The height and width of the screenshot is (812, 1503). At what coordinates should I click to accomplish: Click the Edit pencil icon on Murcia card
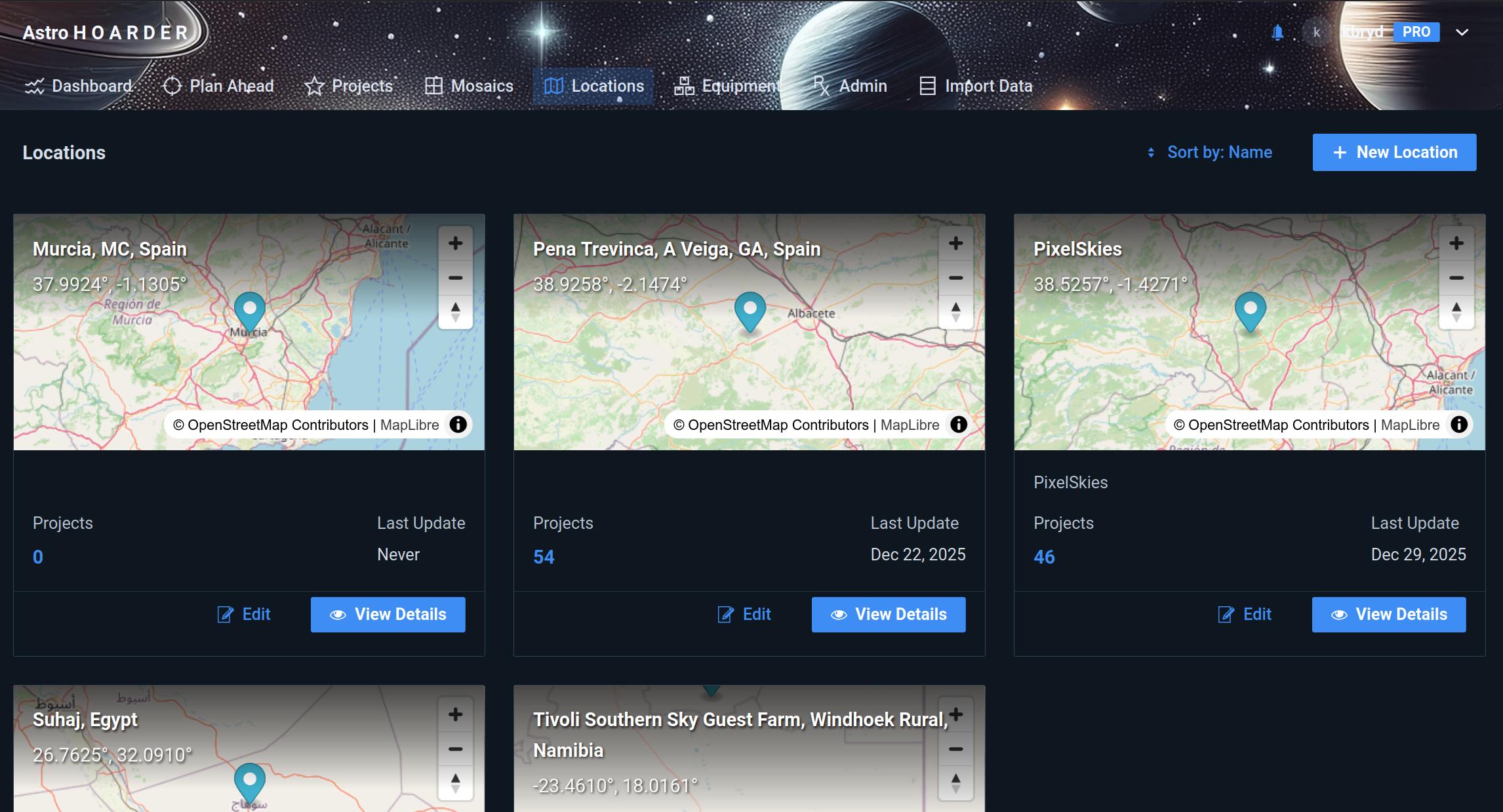226,614
